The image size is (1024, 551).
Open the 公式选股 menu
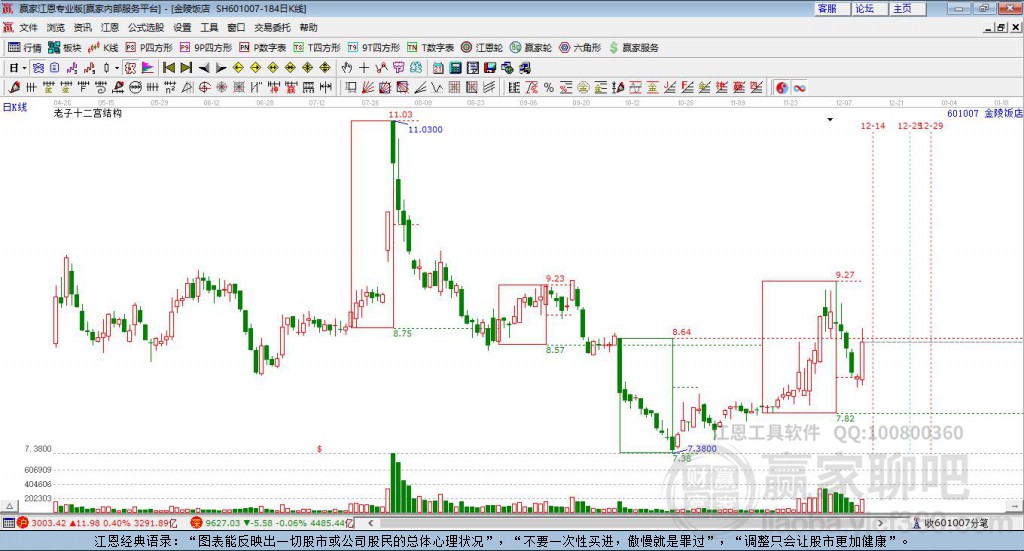point(146,27)
